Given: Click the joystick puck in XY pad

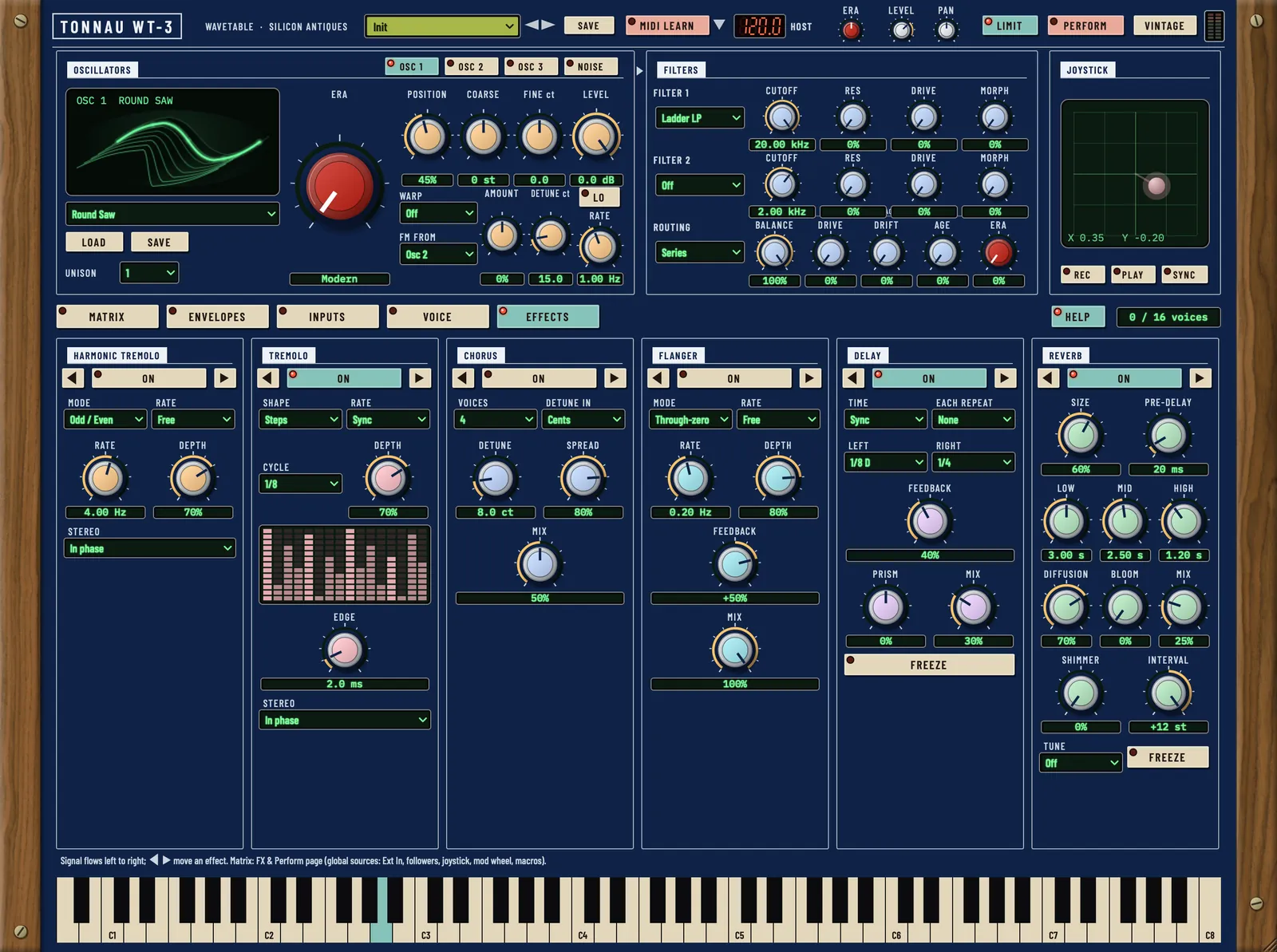Looking at the screenshot, I should (x=1156, y=186).
